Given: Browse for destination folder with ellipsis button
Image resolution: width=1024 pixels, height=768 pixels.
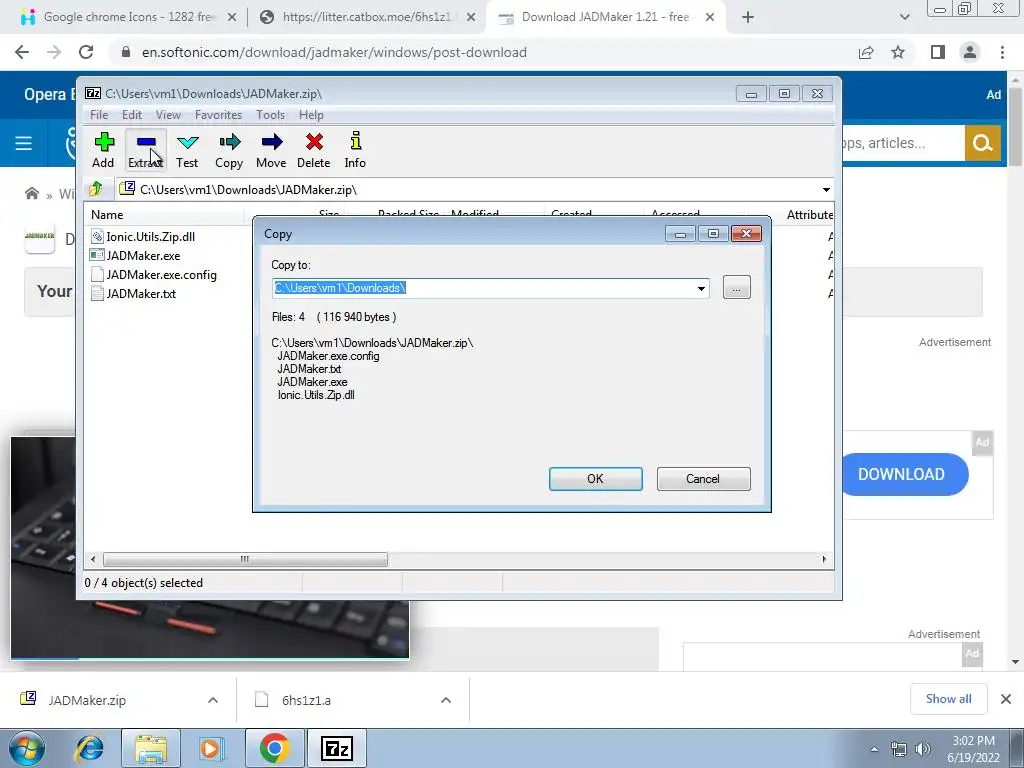Looking at the screenshot, I should point(737,288).
